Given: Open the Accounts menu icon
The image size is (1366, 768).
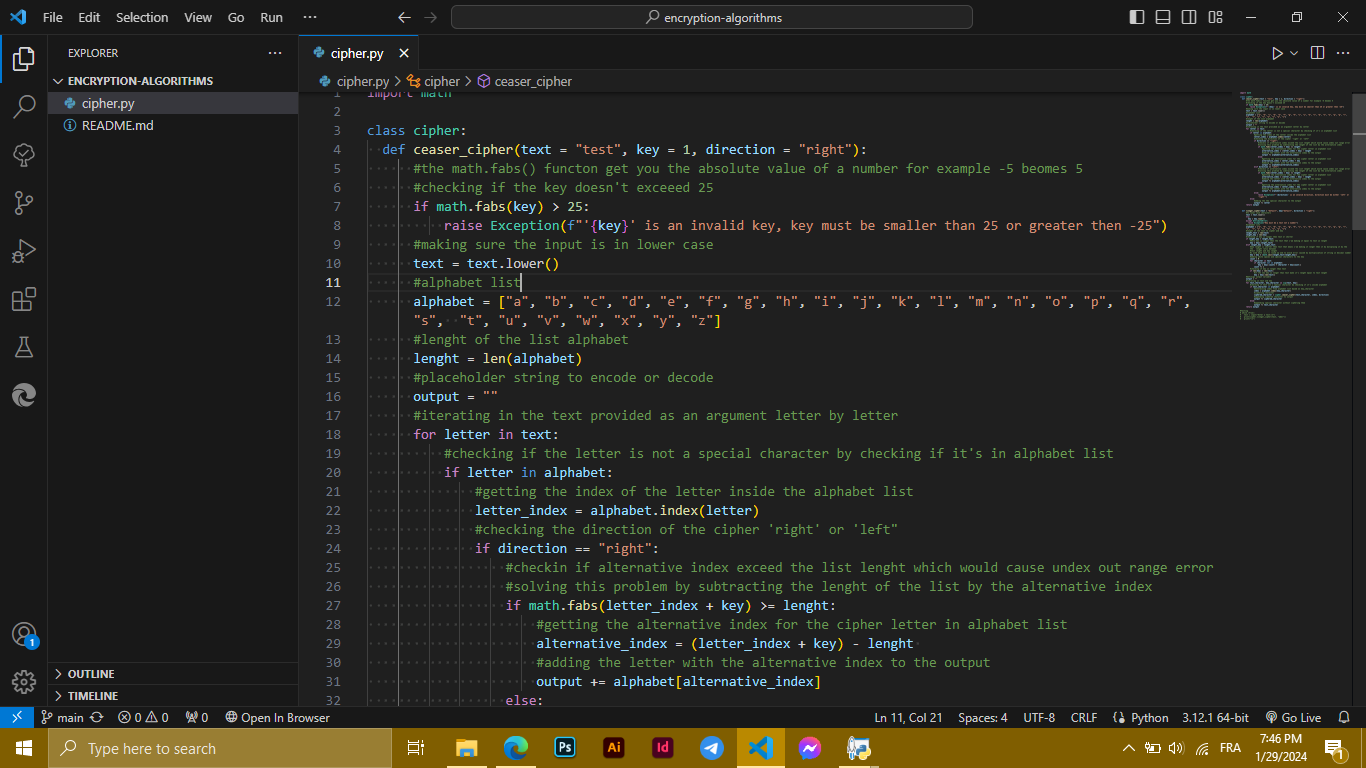Looking at the screenshot, I should point(24,635).
